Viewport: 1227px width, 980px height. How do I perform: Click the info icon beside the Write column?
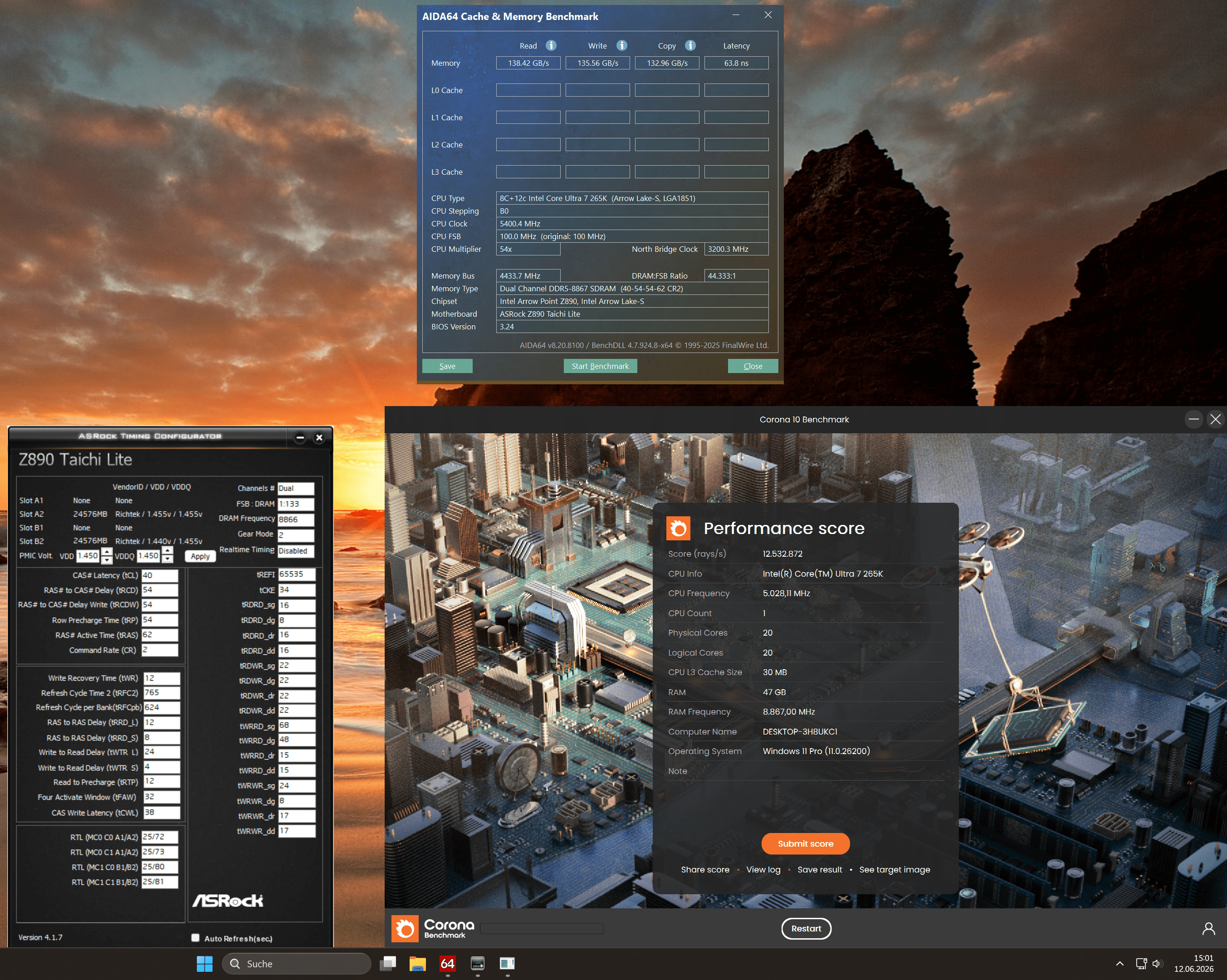tap(621, 45)
